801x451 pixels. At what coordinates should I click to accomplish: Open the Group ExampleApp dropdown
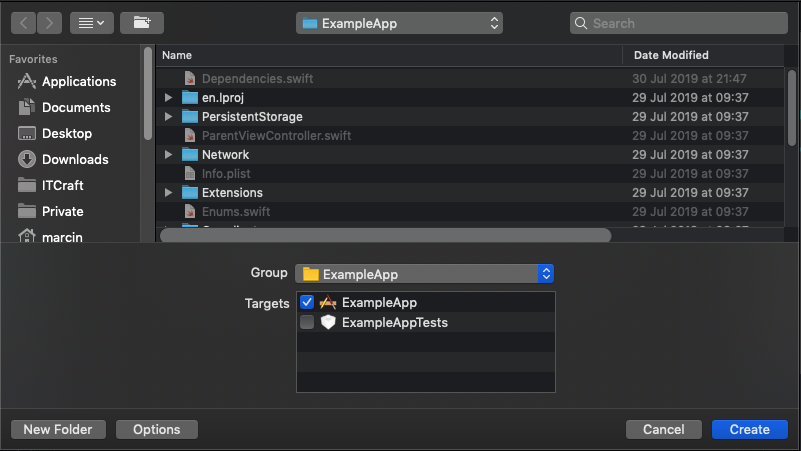point(425,273)
